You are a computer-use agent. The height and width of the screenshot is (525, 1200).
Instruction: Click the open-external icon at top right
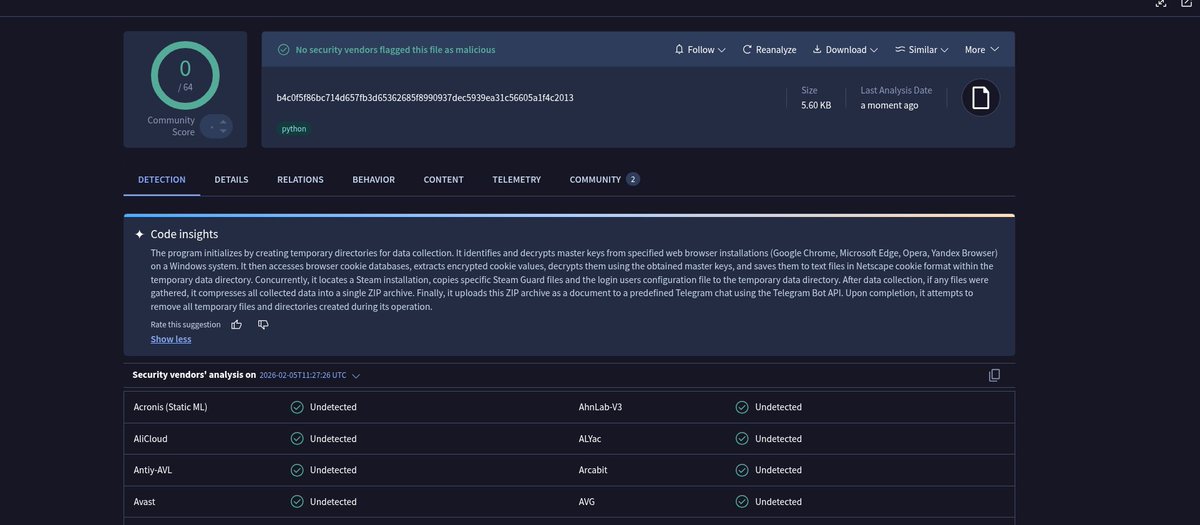click(x=1186, y=3)
